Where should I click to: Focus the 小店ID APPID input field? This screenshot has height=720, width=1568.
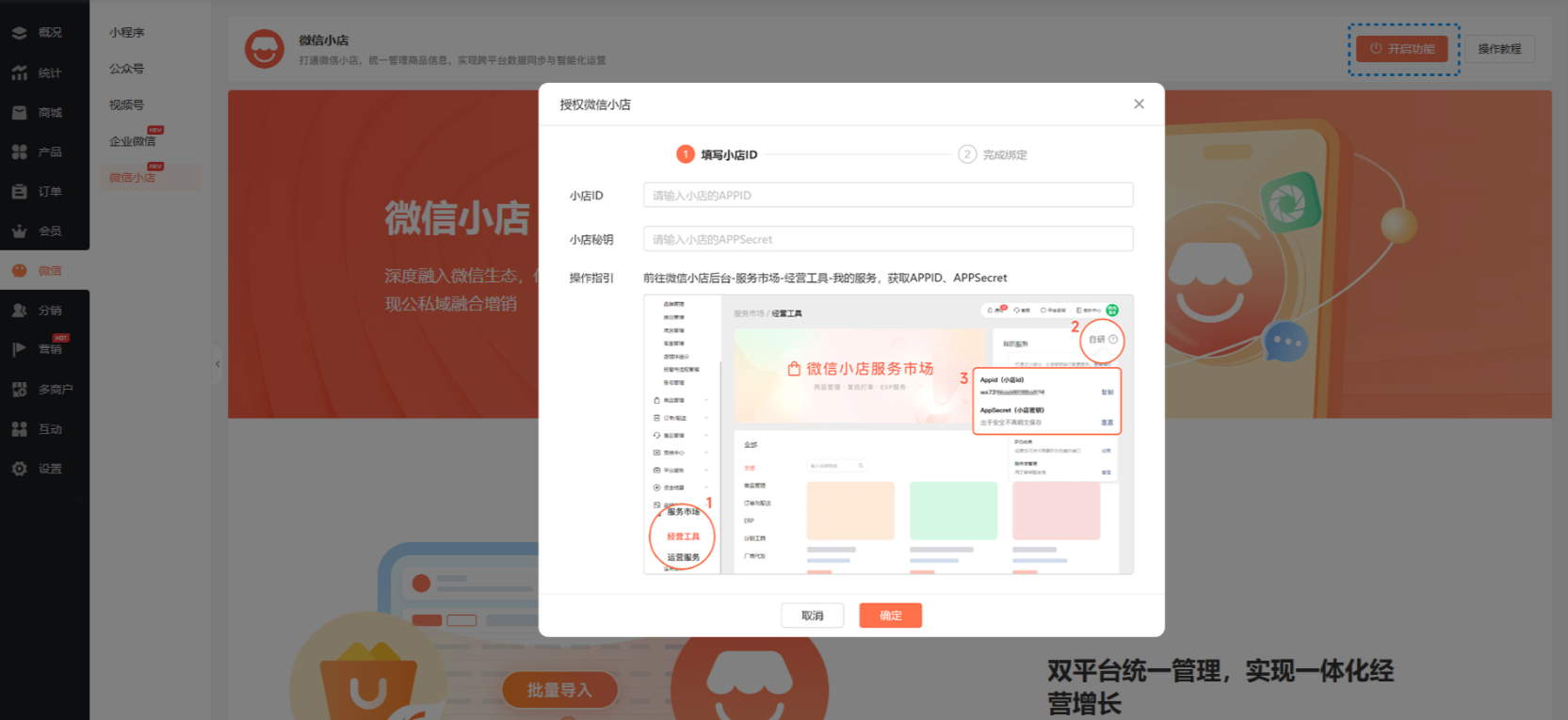[x=888, y=195]
